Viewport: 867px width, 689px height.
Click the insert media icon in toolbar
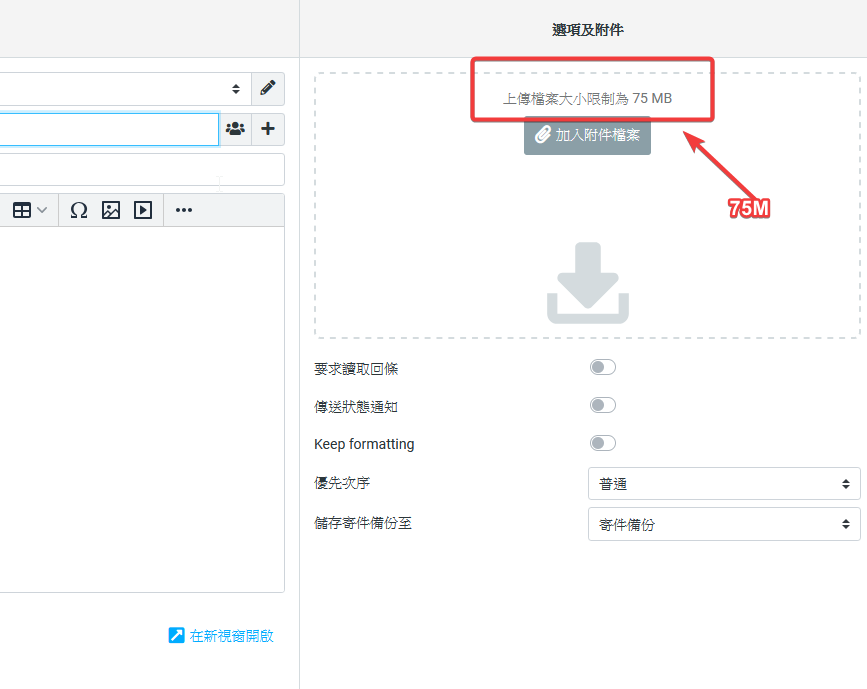click(x=143, y=210)
